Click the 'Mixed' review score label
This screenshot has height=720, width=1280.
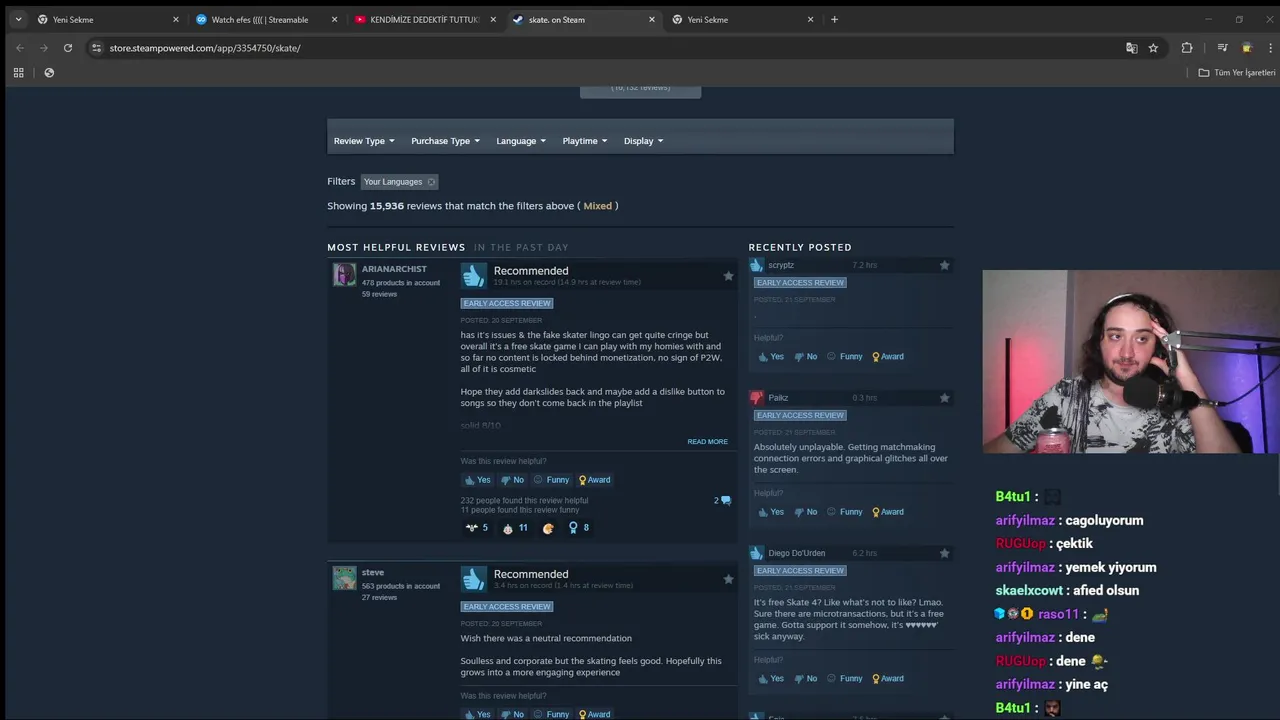click(597, 206)
